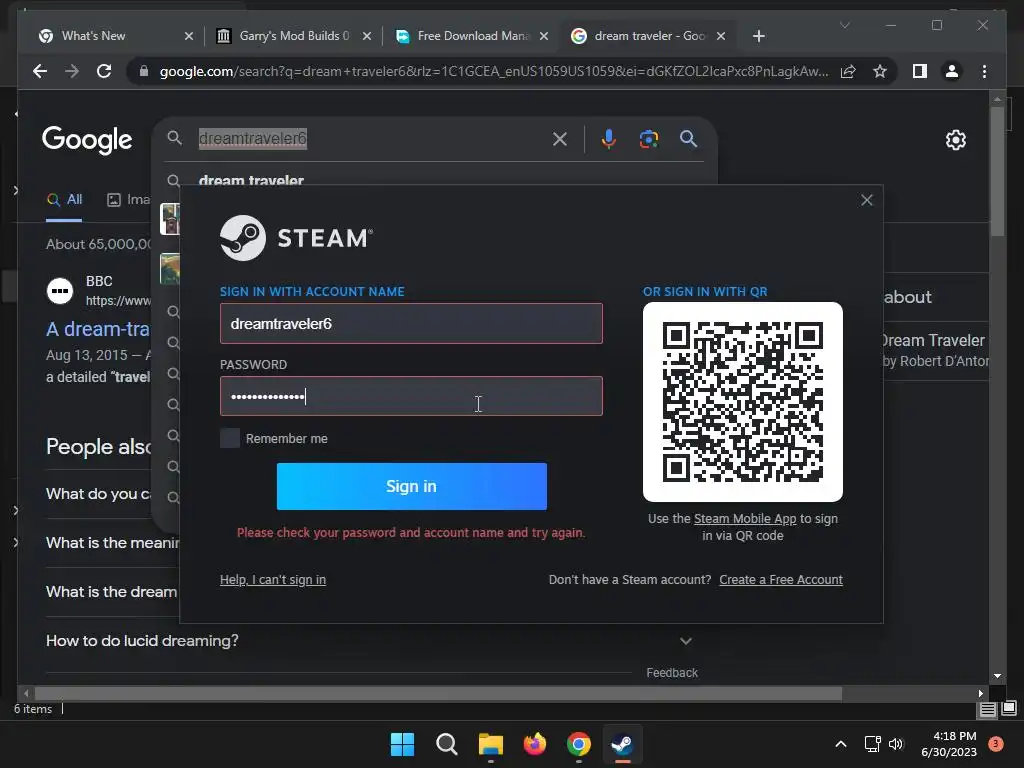Close the Steam sign-in dialog
Screen dimensions: 1024x768
coord(867,200)
